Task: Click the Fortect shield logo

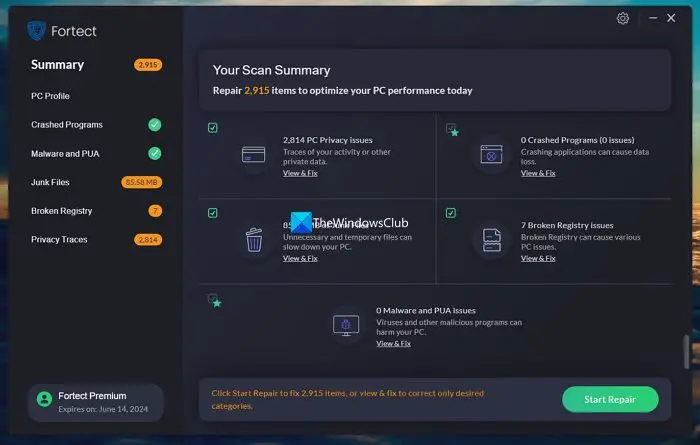Action: 36,31
